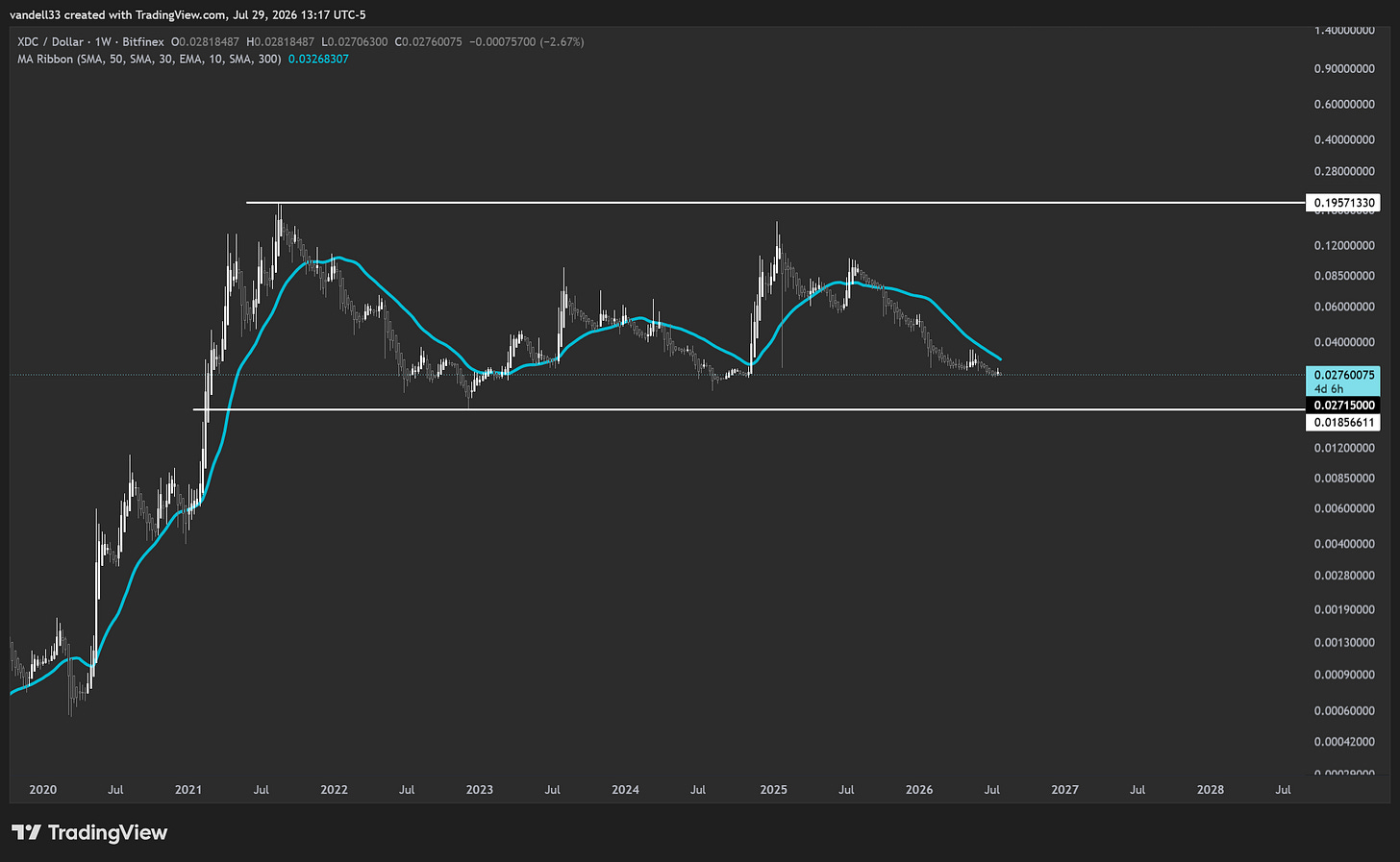The image size is (1400, 862).
Task: Click the 0.19571330 price label
Action: tap(1343, 203)
